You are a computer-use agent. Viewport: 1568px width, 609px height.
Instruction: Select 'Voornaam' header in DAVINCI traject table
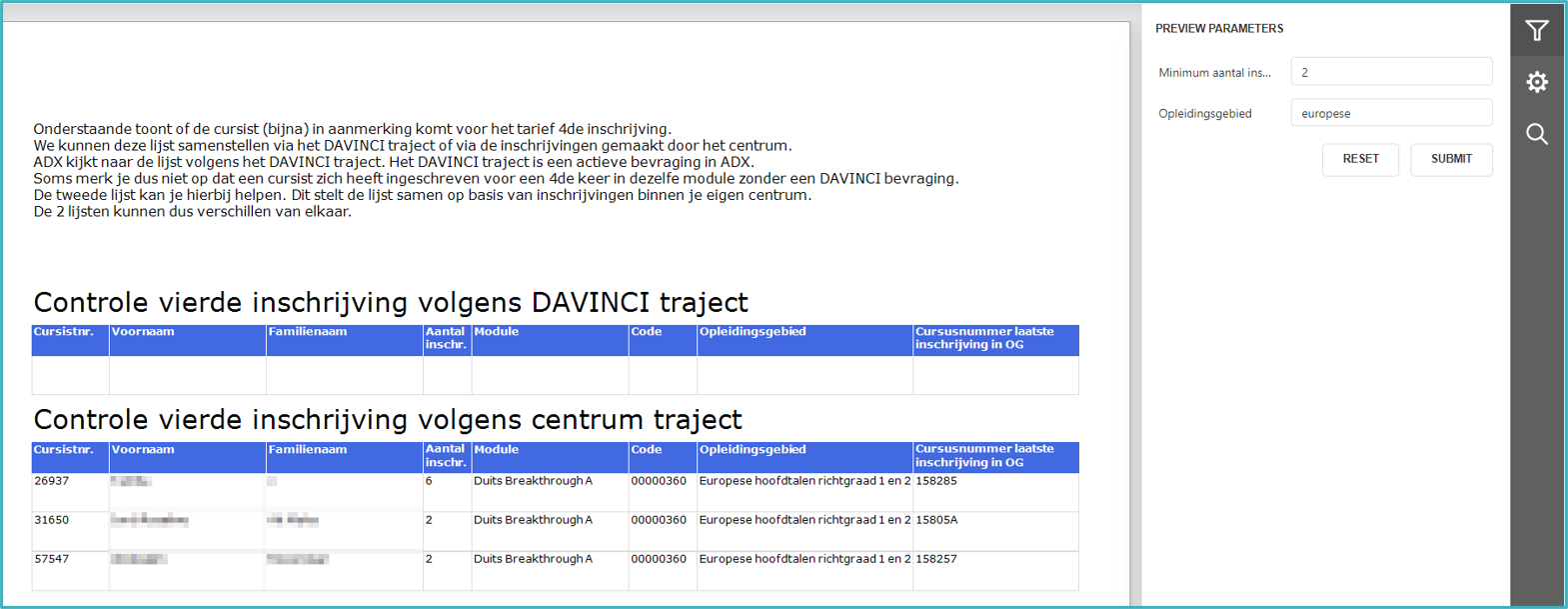coord(143,332)
